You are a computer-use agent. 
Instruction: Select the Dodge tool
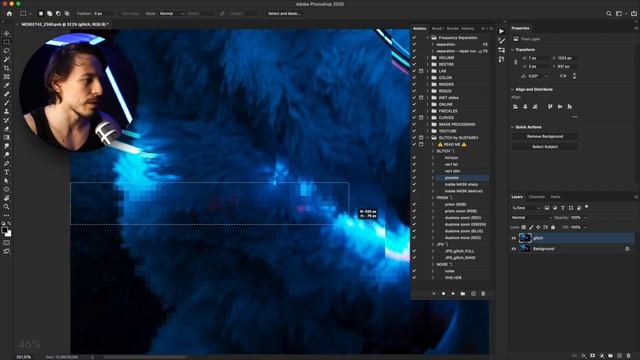point(7,155)
